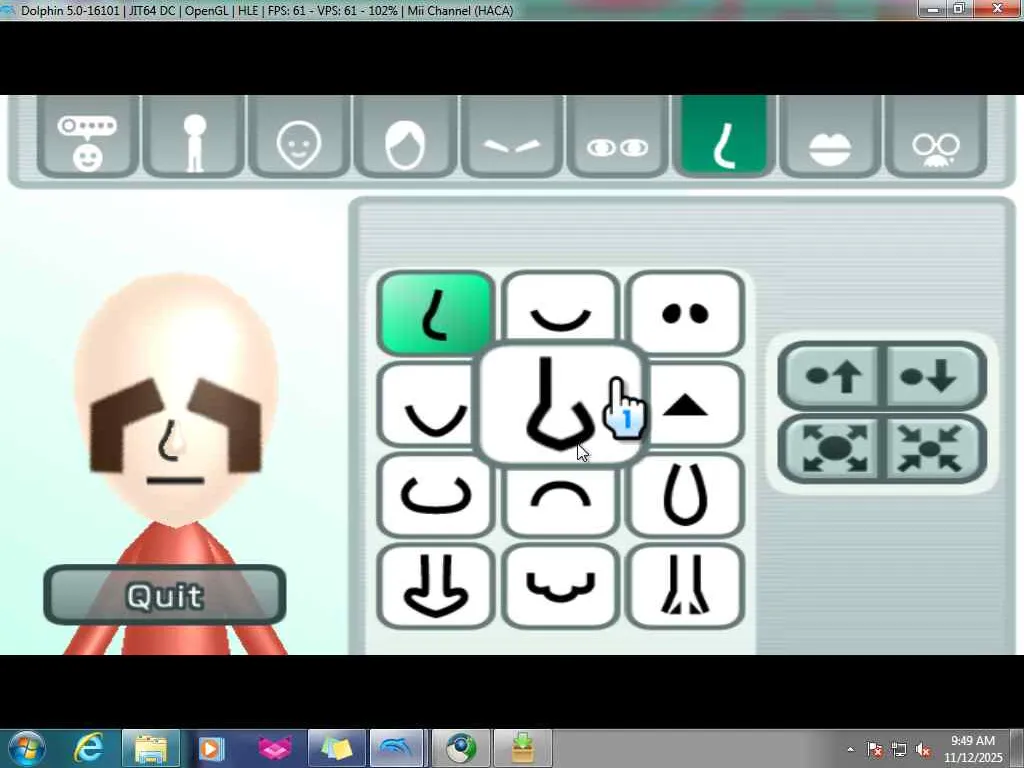Move the nose up

point(832,376)
